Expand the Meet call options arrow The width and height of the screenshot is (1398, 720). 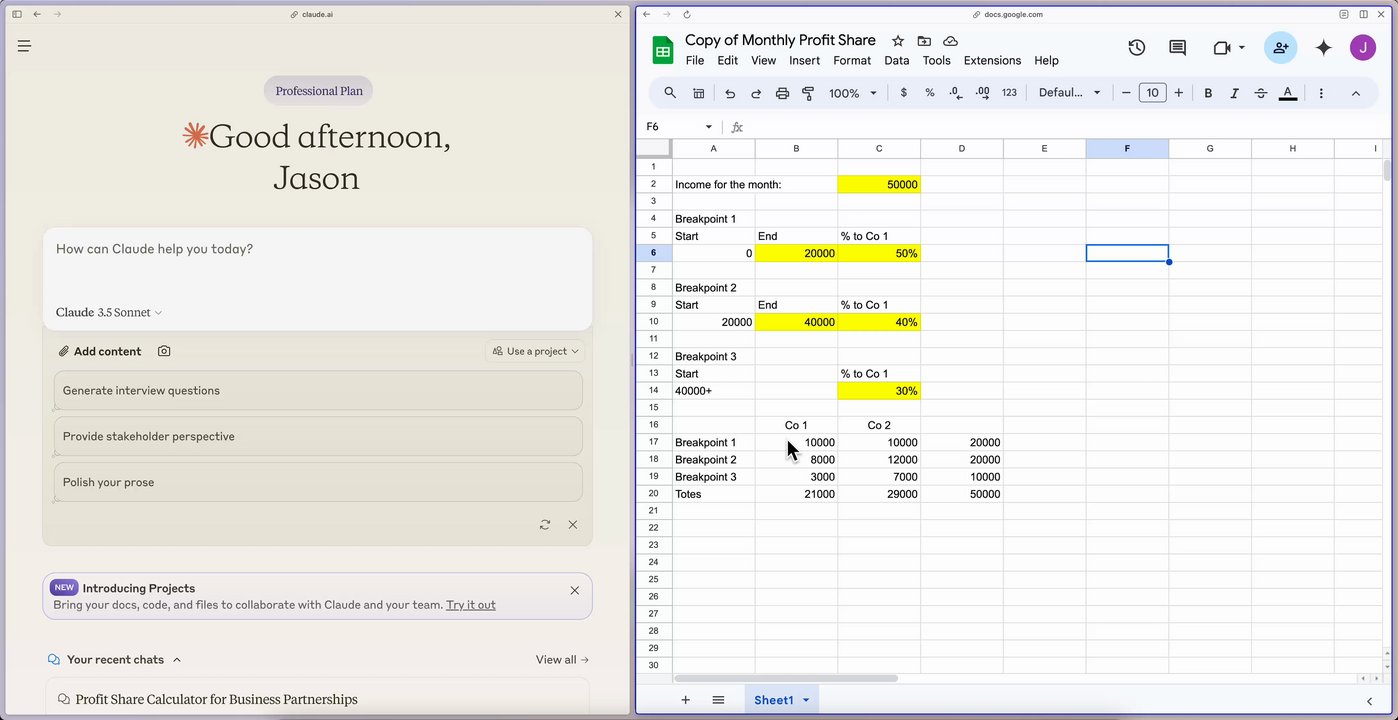(x=1242, y=48)
